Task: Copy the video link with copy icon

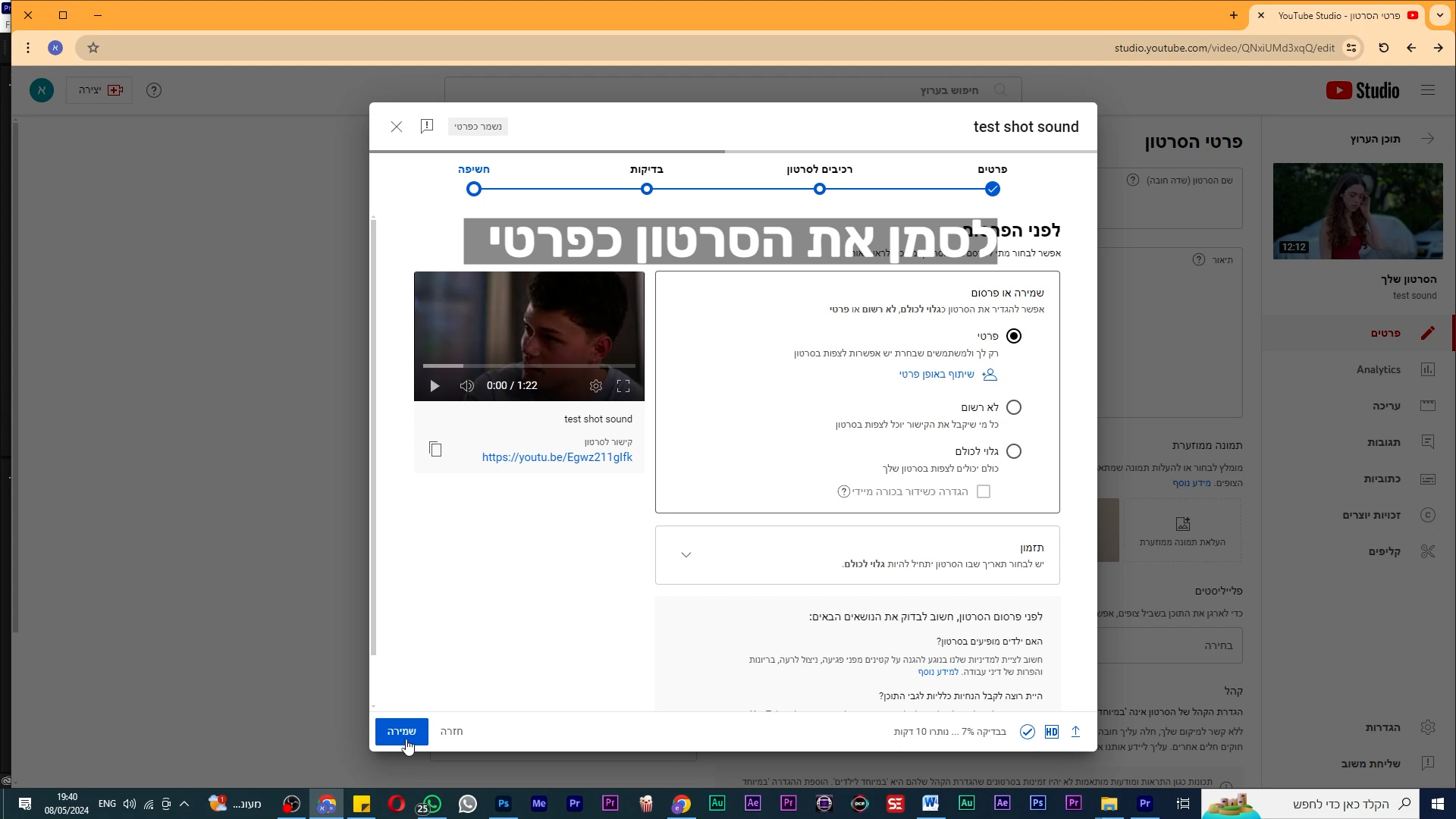Action: 435,450
